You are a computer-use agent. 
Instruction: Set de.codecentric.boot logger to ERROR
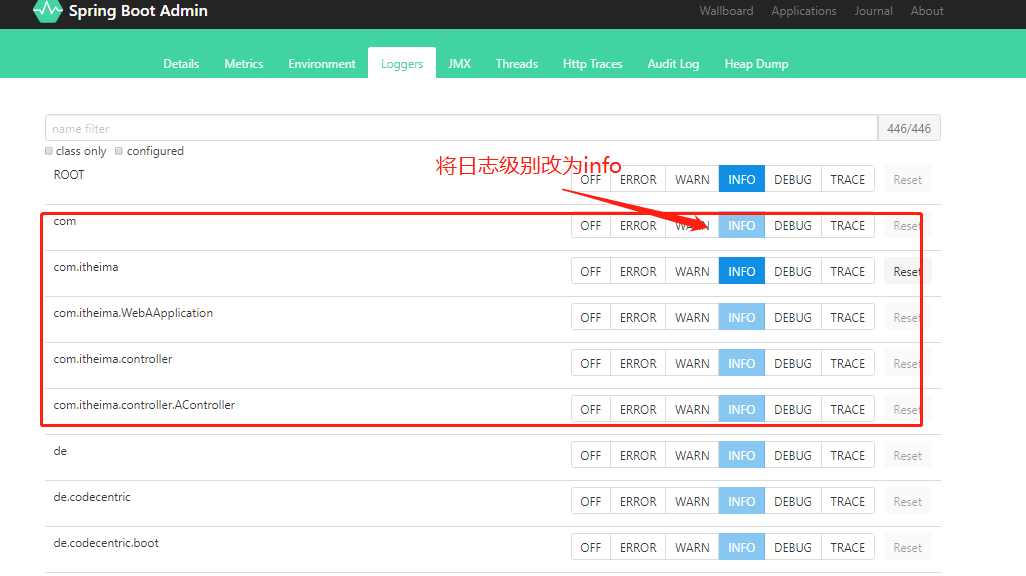[x=638, y=547]
